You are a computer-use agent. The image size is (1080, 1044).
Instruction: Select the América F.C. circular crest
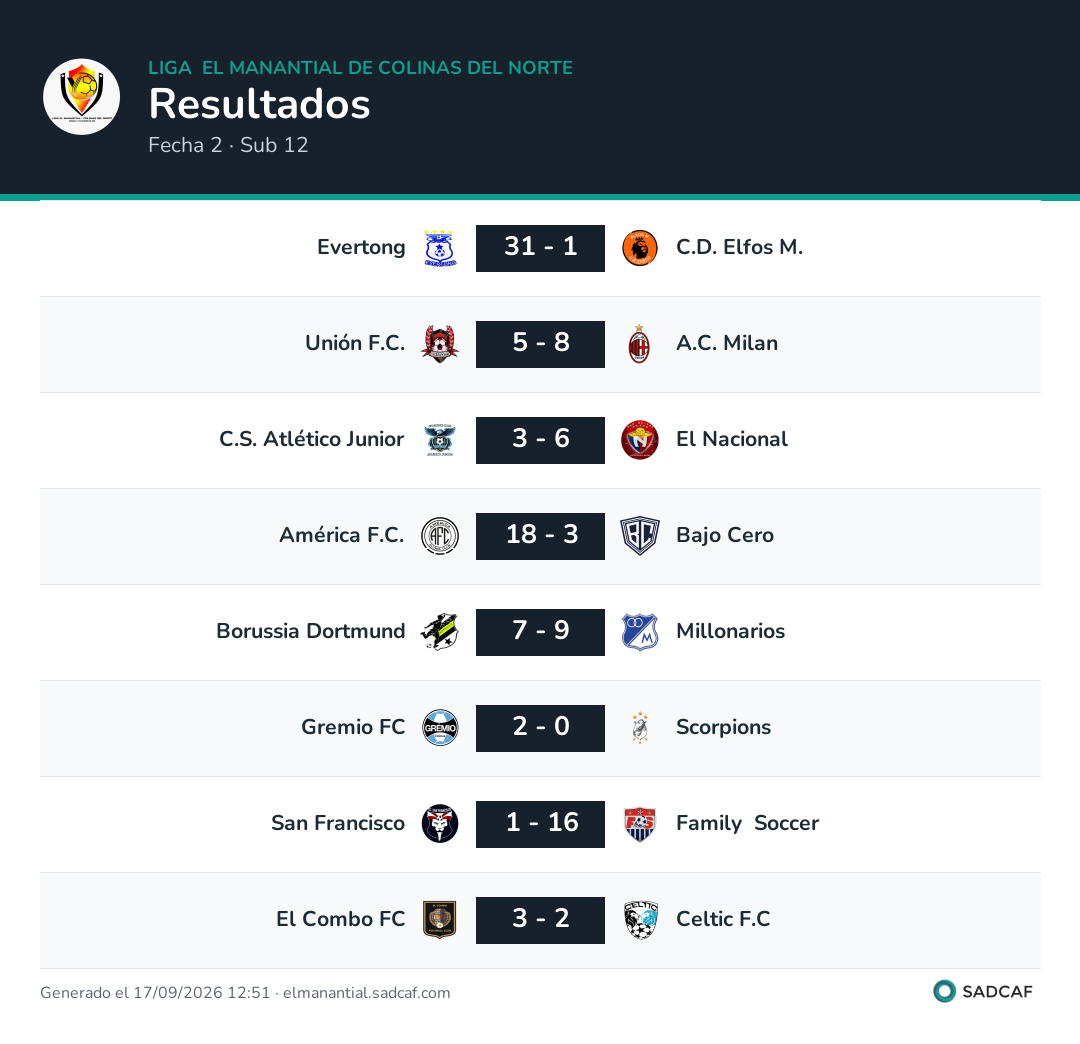(x=439, y=536)
